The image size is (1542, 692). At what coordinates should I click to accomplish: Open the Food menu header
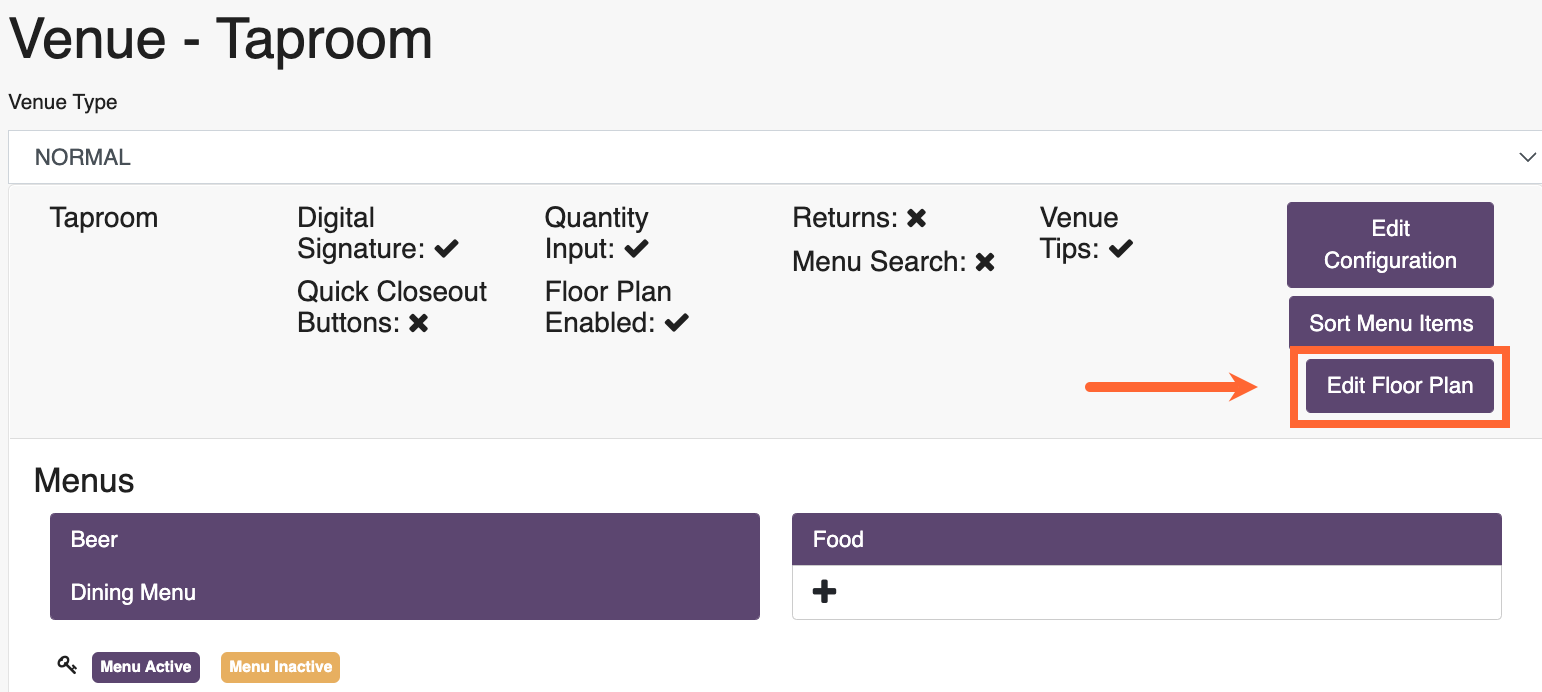(1147, 540)
